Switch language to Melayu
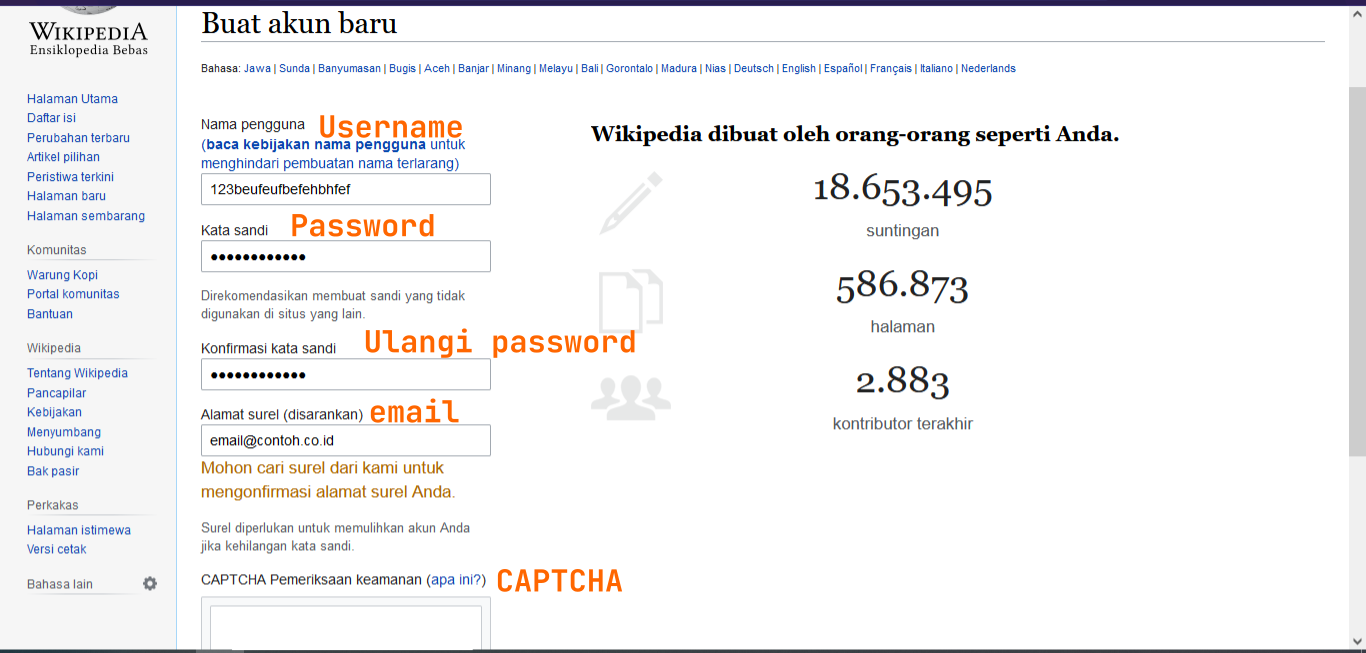The height and width of the screenshot is (653, 1366). click(x=556, y=69)
